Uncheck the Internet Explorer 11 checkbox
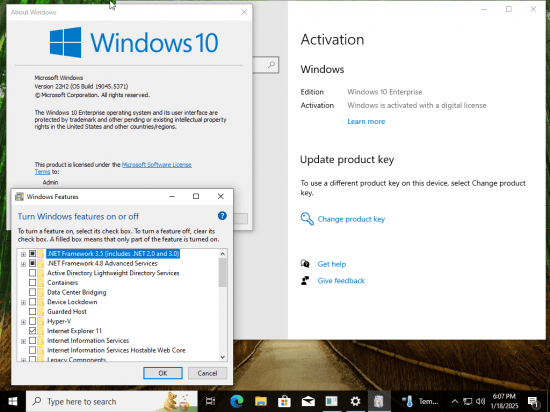This screenshot has height=412, width=550. (x=32, y=331)
